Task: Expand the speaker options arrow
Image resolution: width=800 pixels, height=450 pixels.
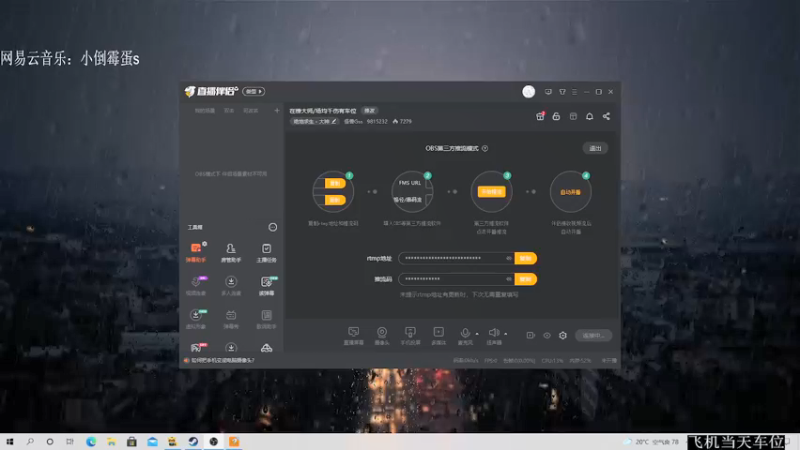Action: (506, 334)
